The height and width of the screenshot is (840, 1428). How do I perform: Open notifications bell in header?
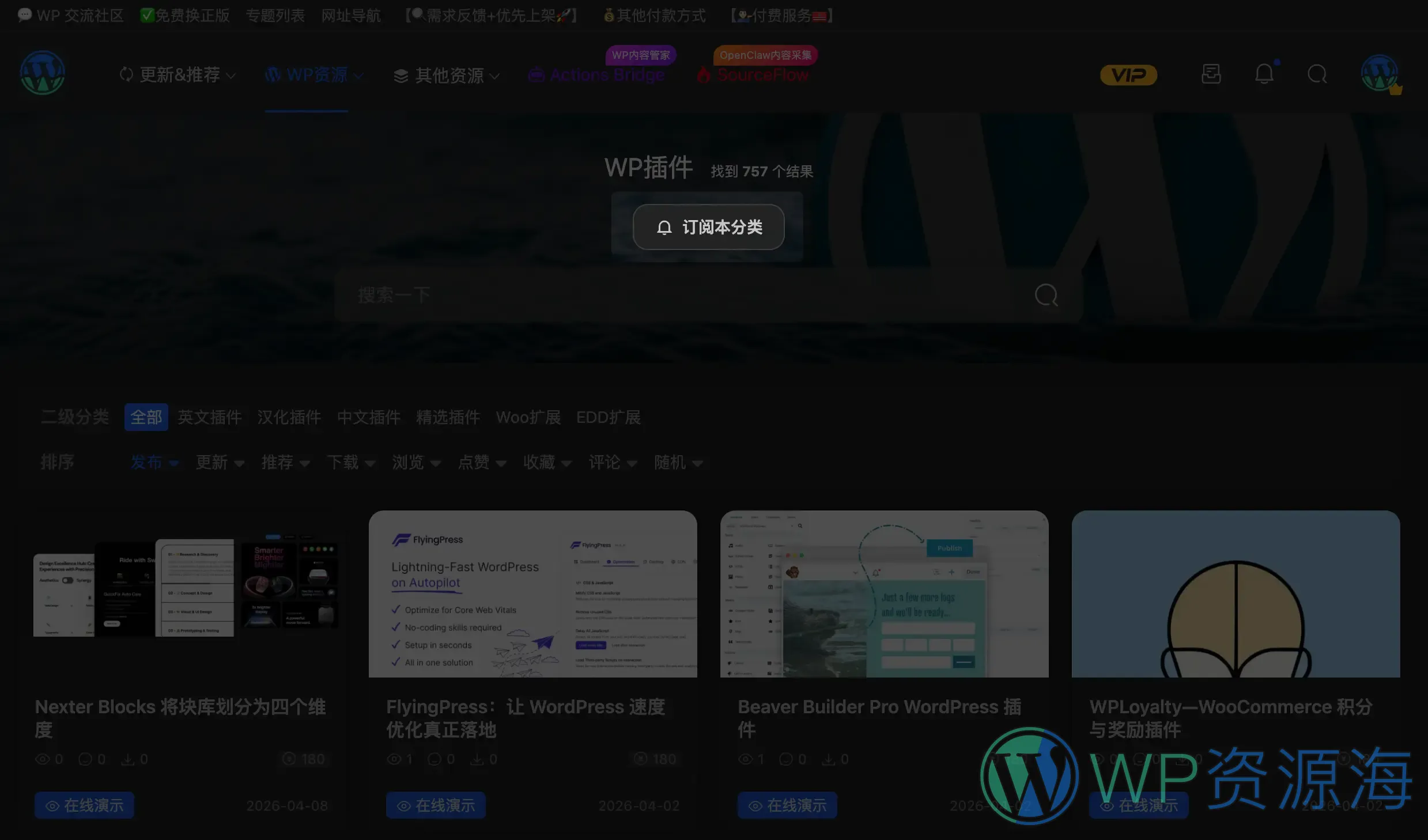coord(1264,74)
